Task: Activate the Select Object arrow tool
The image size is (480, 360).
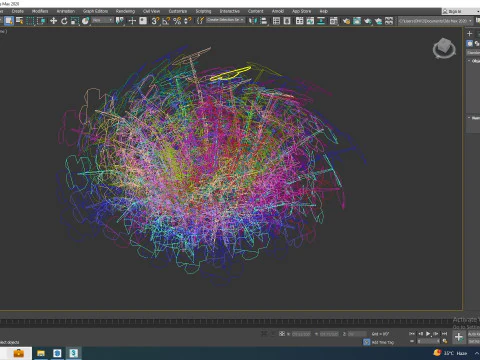Action: coord(9,21)
